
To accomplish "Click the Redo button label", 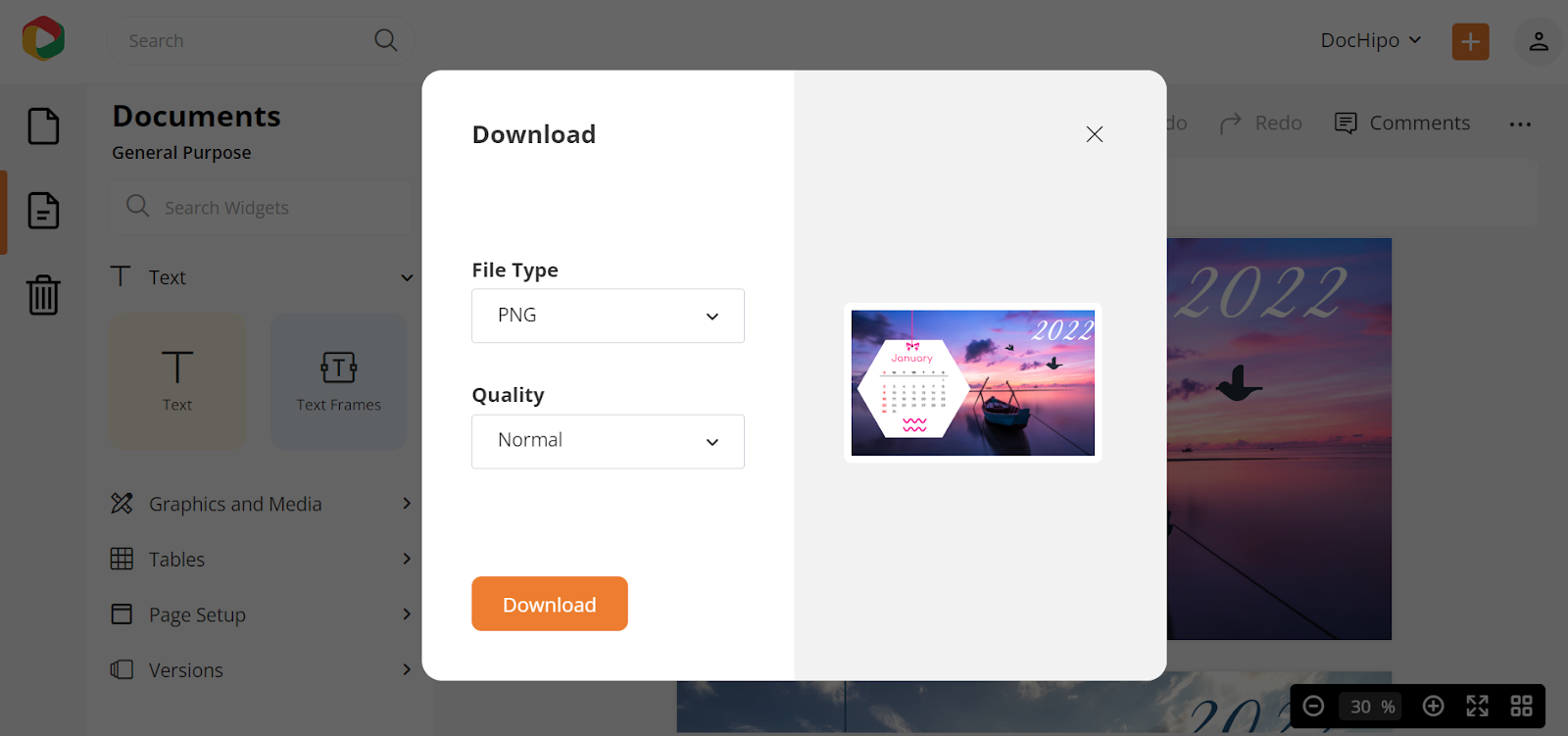I will point(1278,123).
